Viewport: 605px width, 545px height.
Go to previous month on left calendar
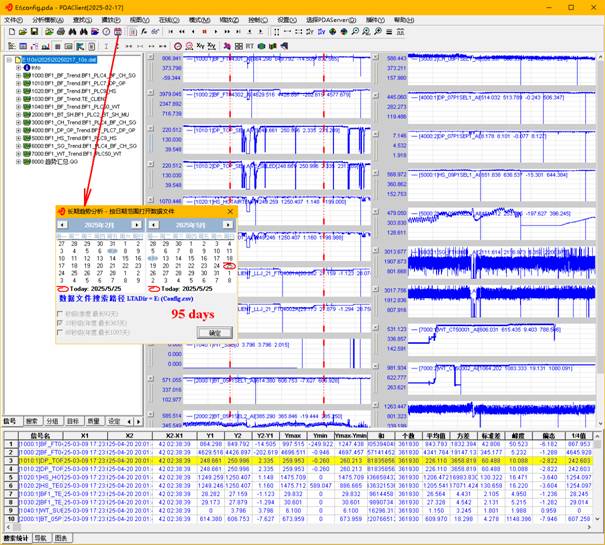point(61,225)
